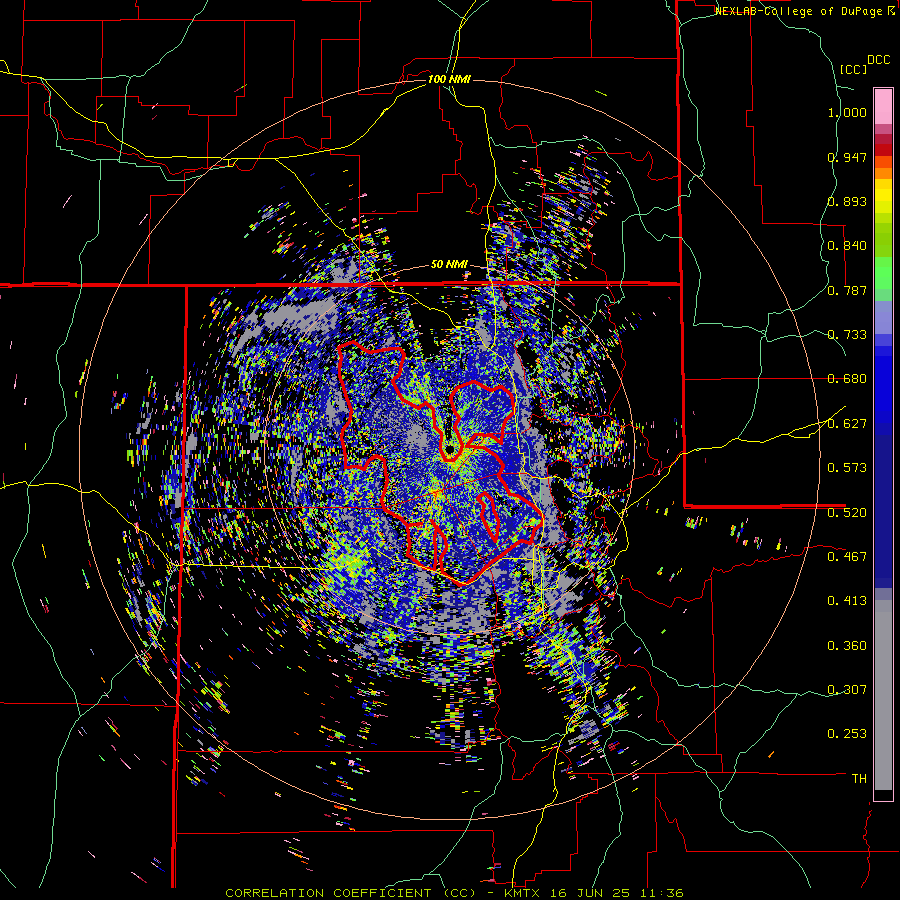Select the 0.680 scale value
This screenshot has width=900, height=900.
click(847, 379)
